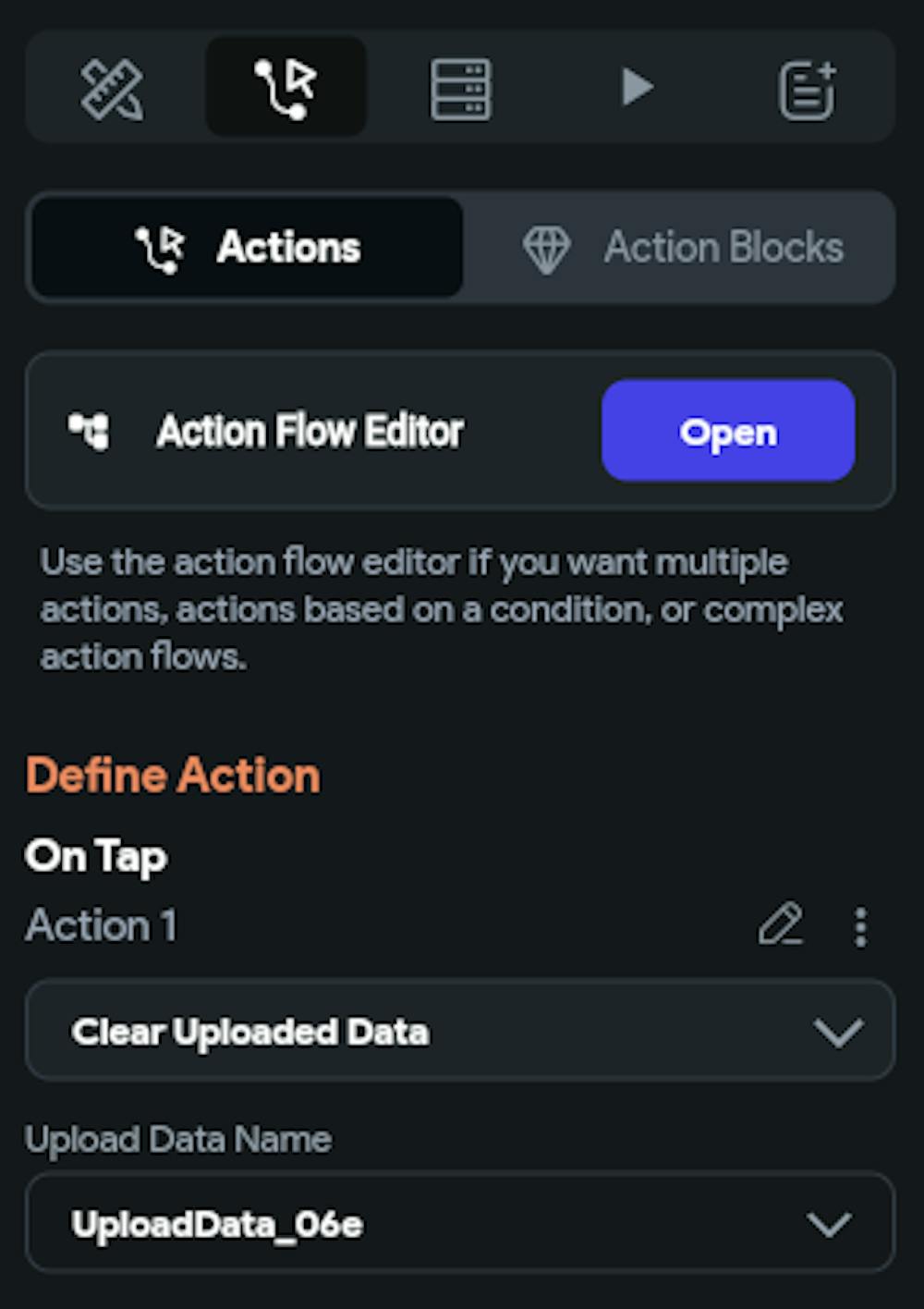924x1309 pixels.
Task: Open the animations play icon
Action: [x=637, y=88]
